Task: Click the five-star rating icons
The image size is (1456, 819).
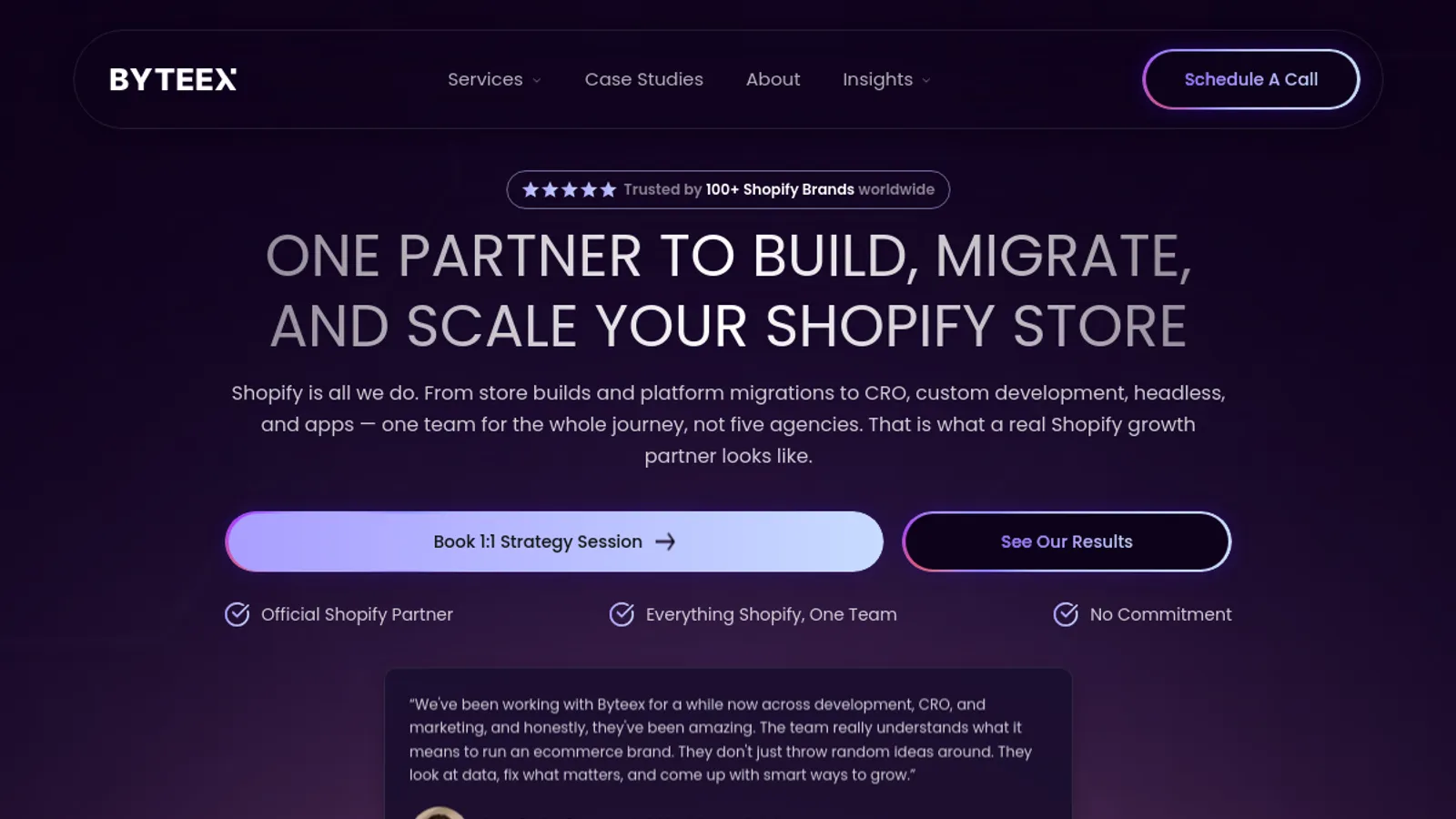Action: click(x=570, y=189)
